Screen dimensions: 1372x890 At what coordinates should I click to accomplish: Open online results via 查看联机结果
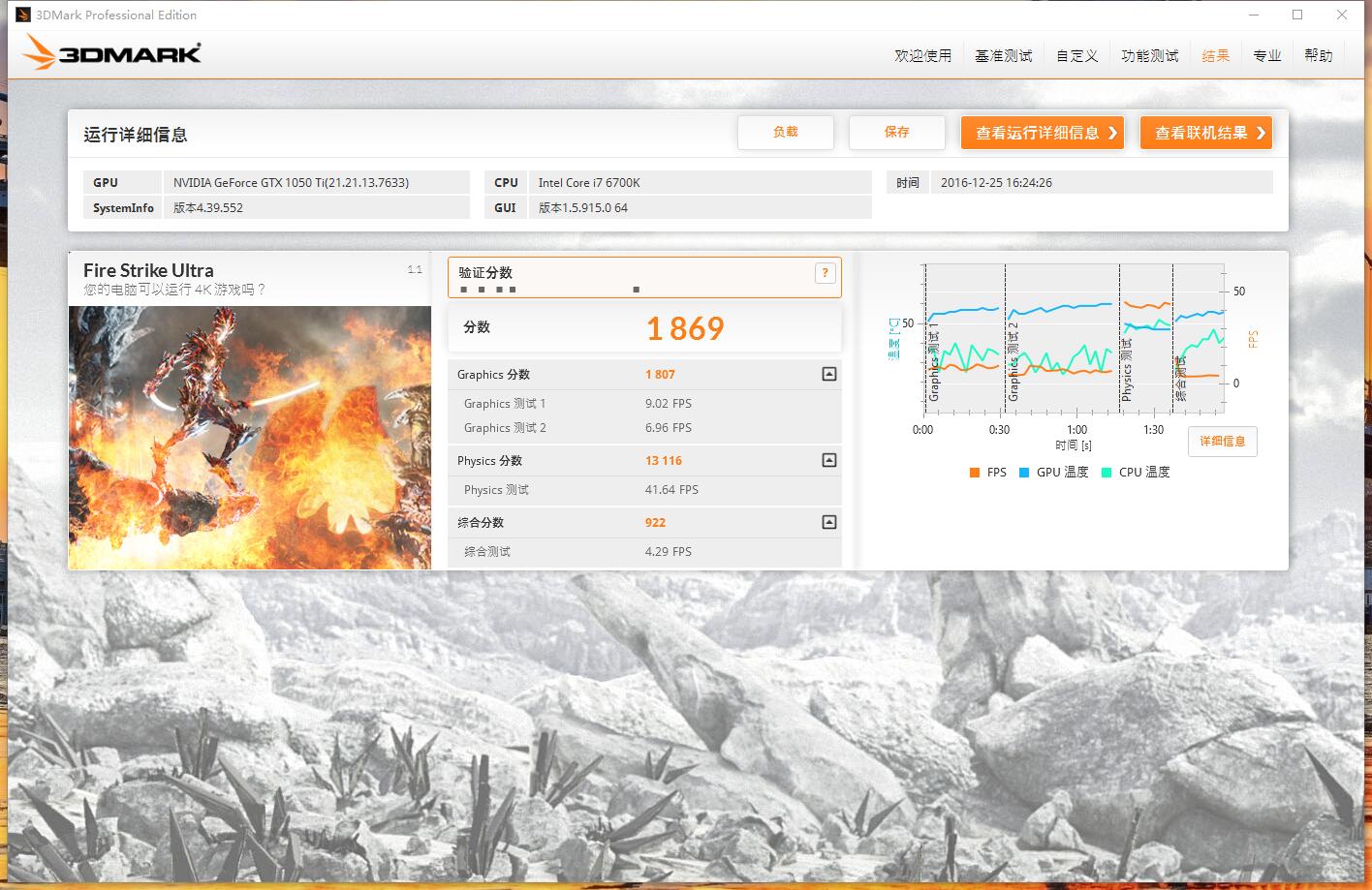click(1205, 133)
